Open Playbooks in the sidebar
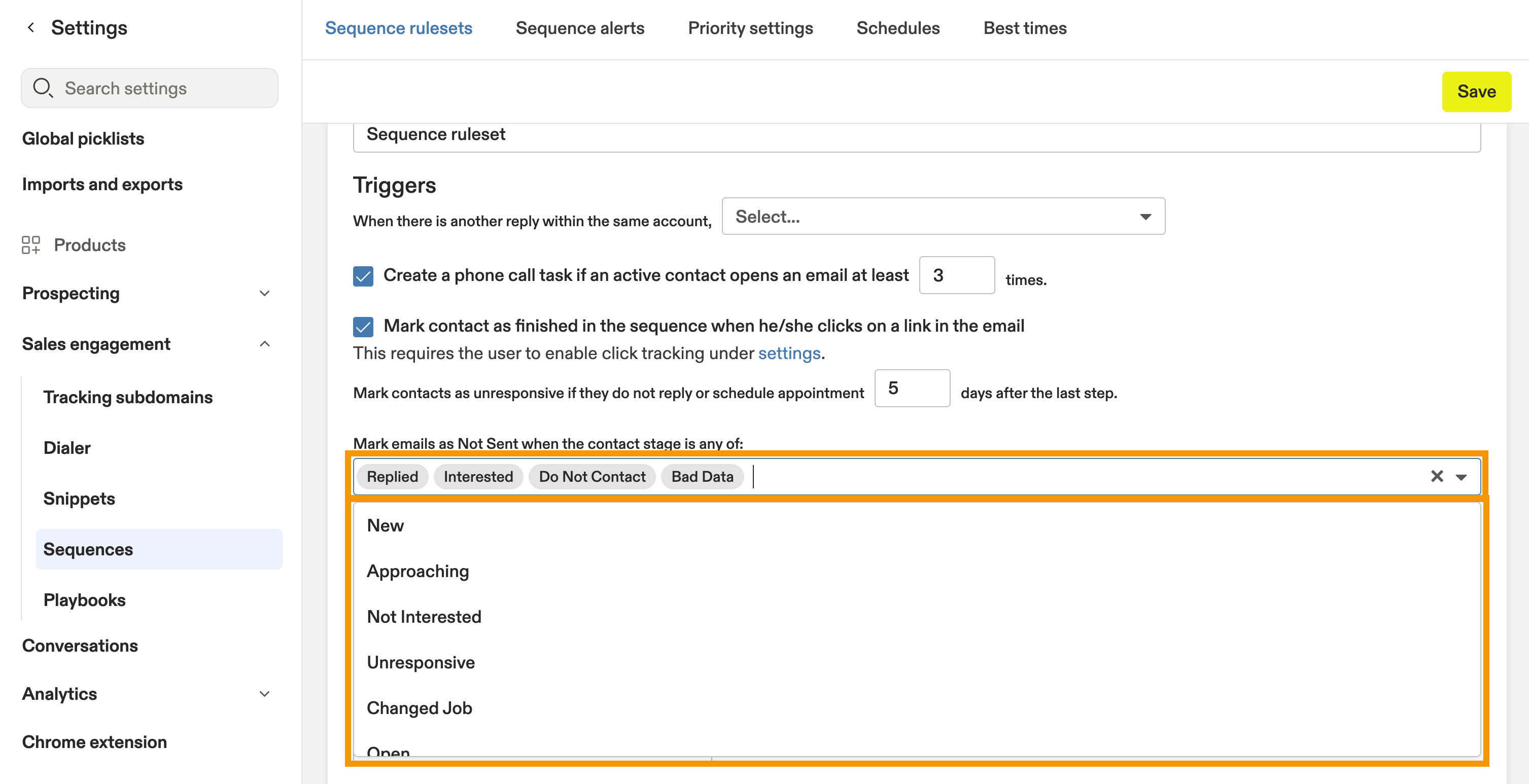Screen dimensions: 1529x784 pyautogui.click(x=84, y=600)
